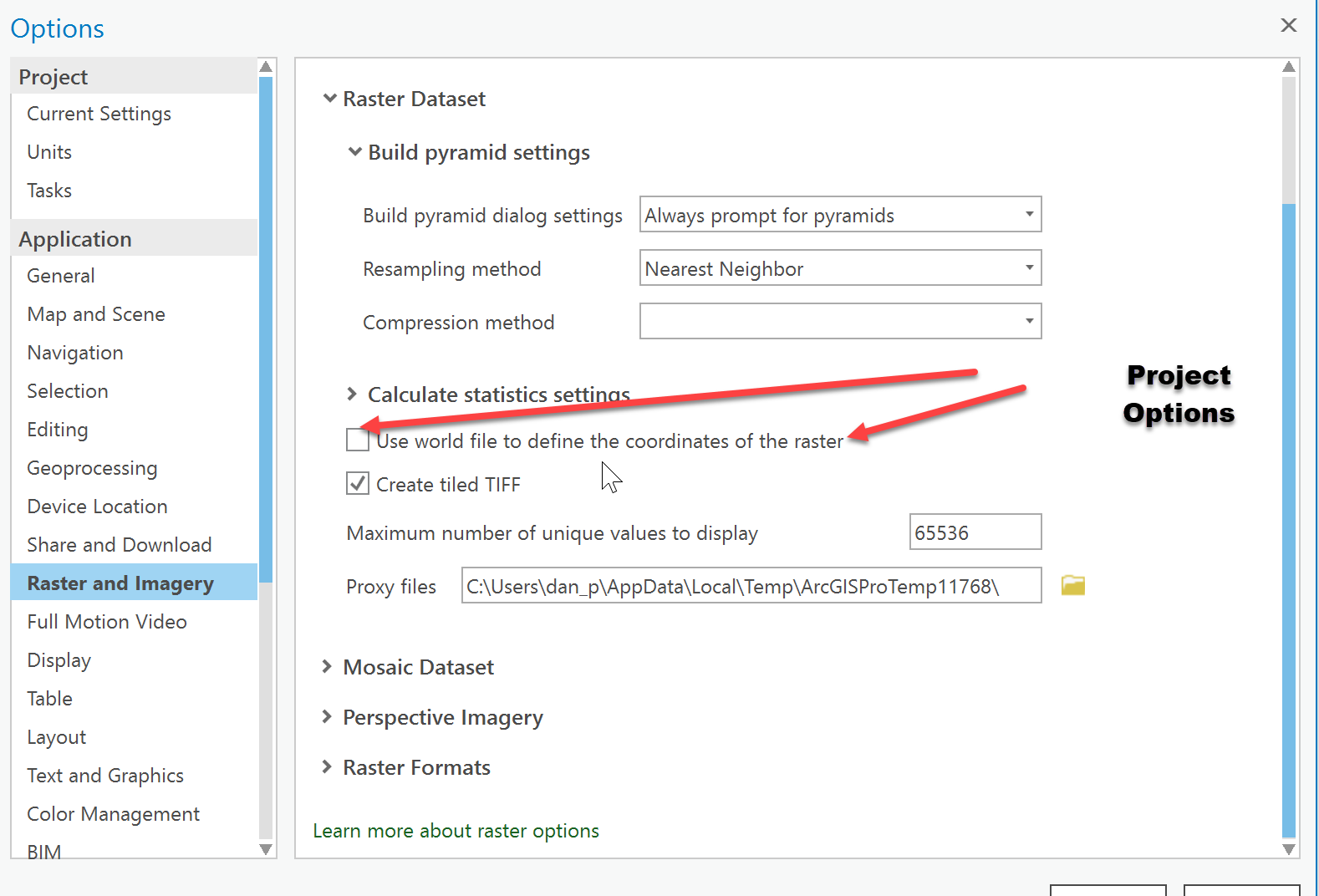The image size is (1319, 896).
Task: Select Color Management options page
Action: (113, 814)
